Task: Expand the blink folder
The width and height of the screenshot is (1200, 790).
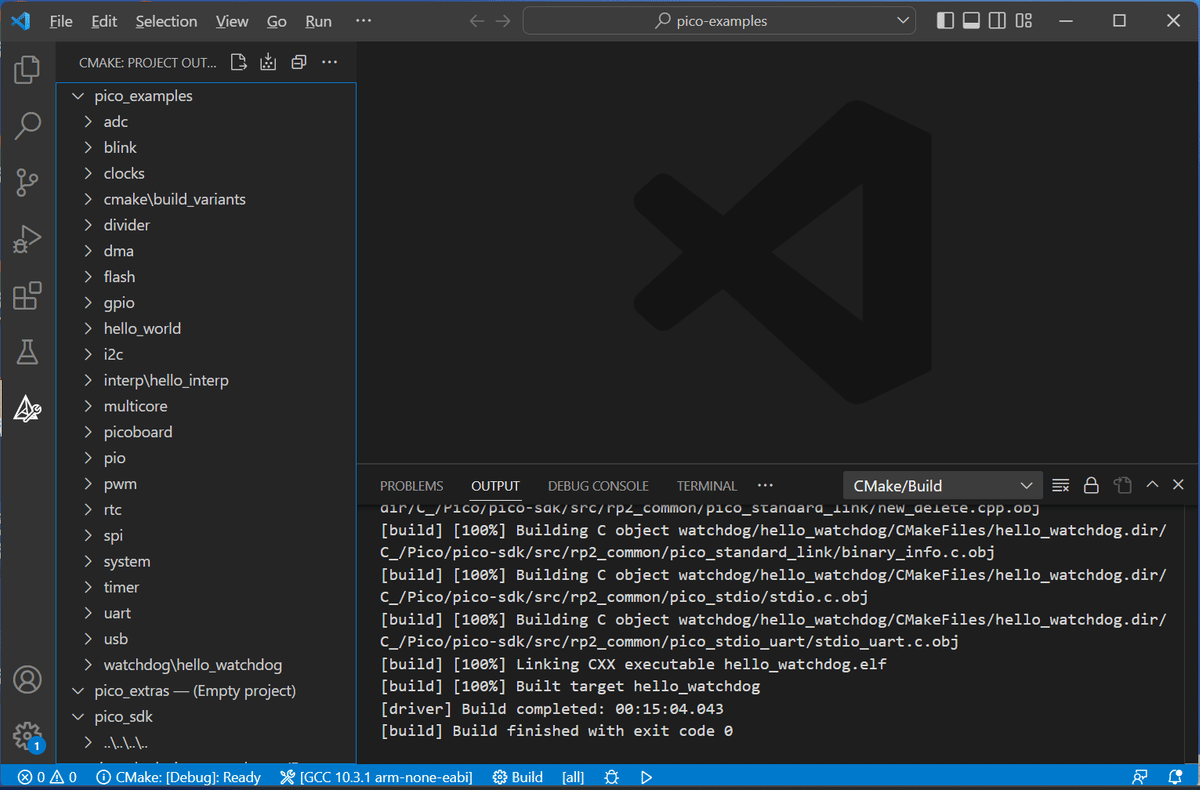Action: tap(88, 148)
